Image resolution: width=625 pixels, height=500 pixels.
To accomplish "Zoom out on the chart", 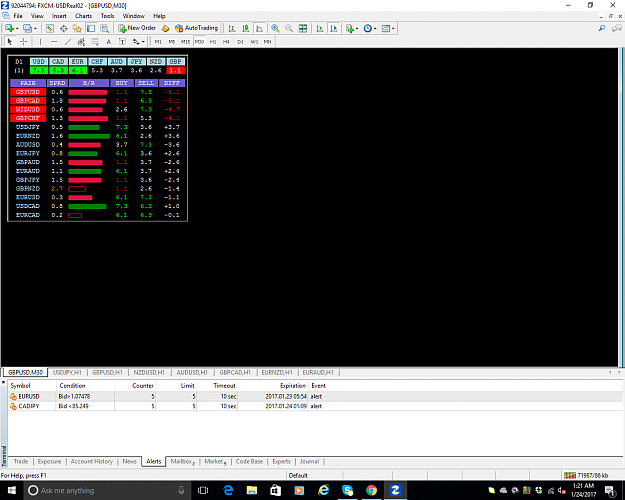I will (289, 28).
